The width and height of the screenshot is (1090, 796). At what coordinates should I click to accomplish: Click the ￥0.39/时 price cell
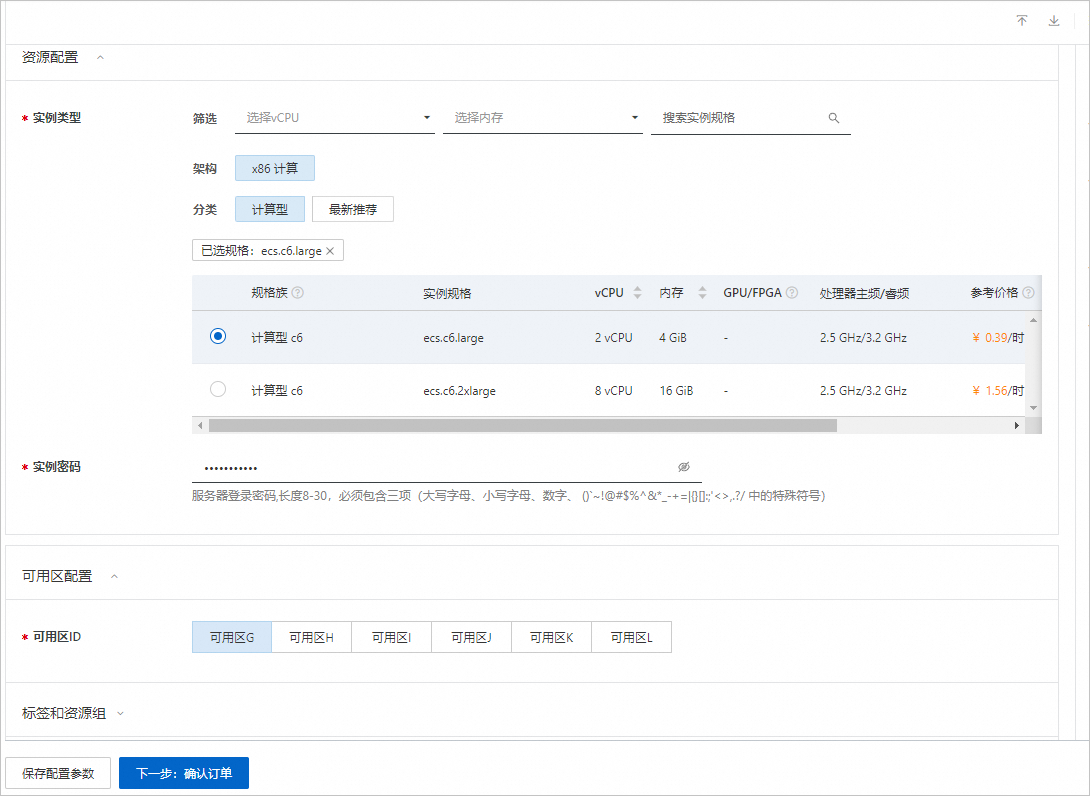click(x=998, y=338)
